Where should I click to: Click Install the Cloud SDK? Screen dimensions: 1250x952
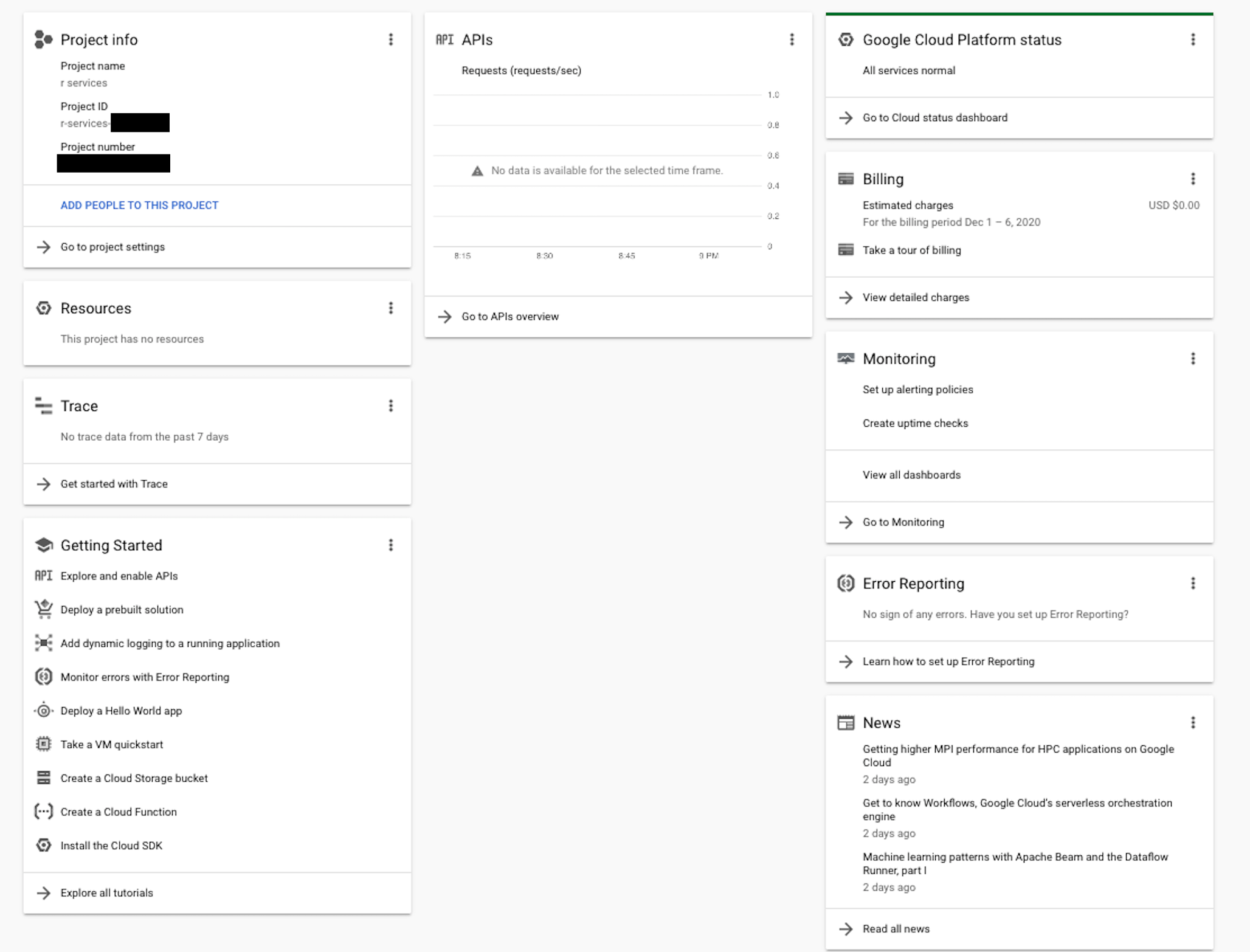[111, 846]
